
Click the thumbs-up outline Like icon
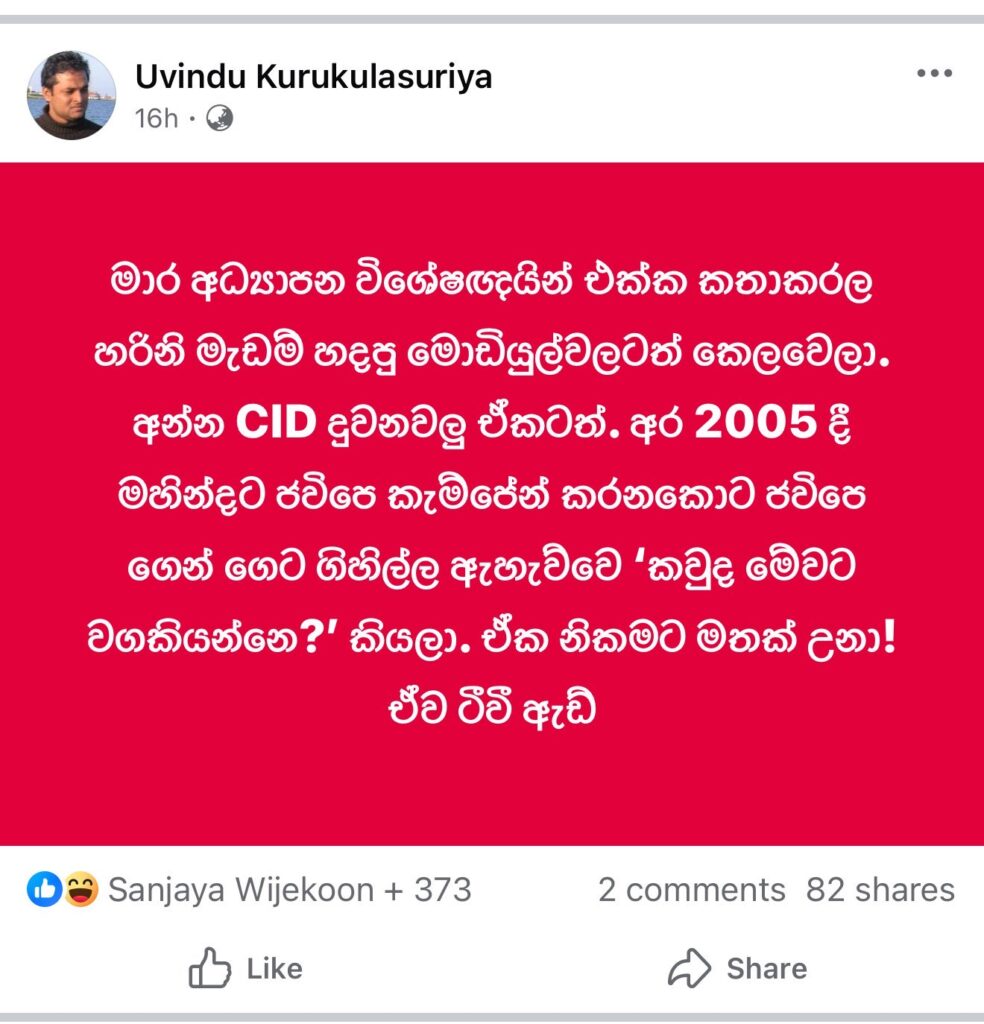click(x=210, y=967)
